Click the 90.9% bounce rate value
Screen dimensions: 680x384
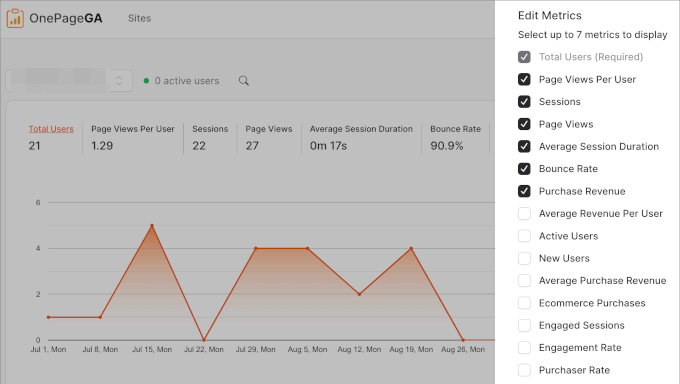447,146
